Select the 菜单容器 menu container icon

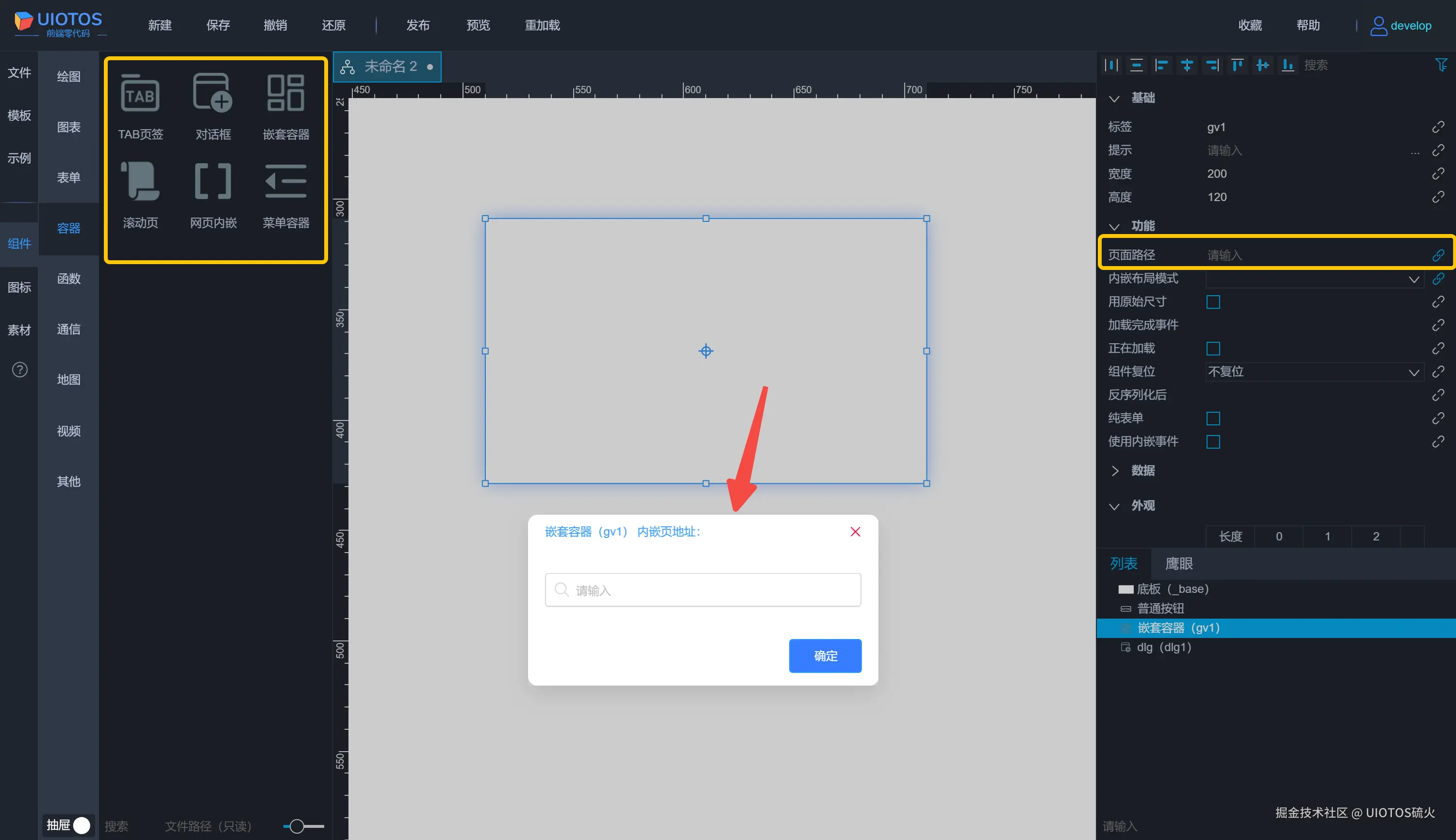(286, 181)
